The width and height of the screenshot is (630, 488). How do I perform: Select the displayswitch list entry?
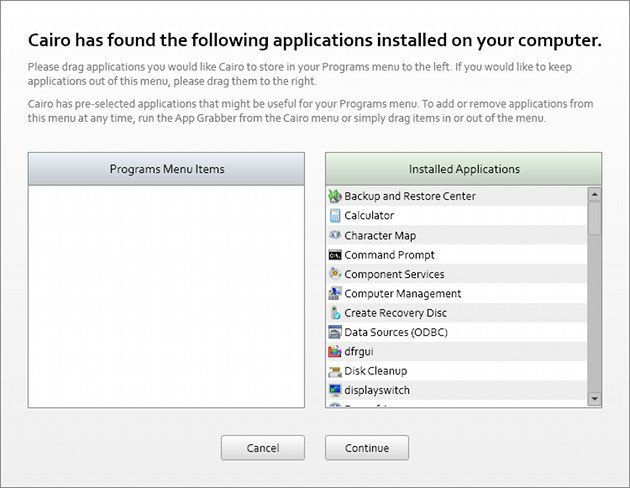pos(377,390)
